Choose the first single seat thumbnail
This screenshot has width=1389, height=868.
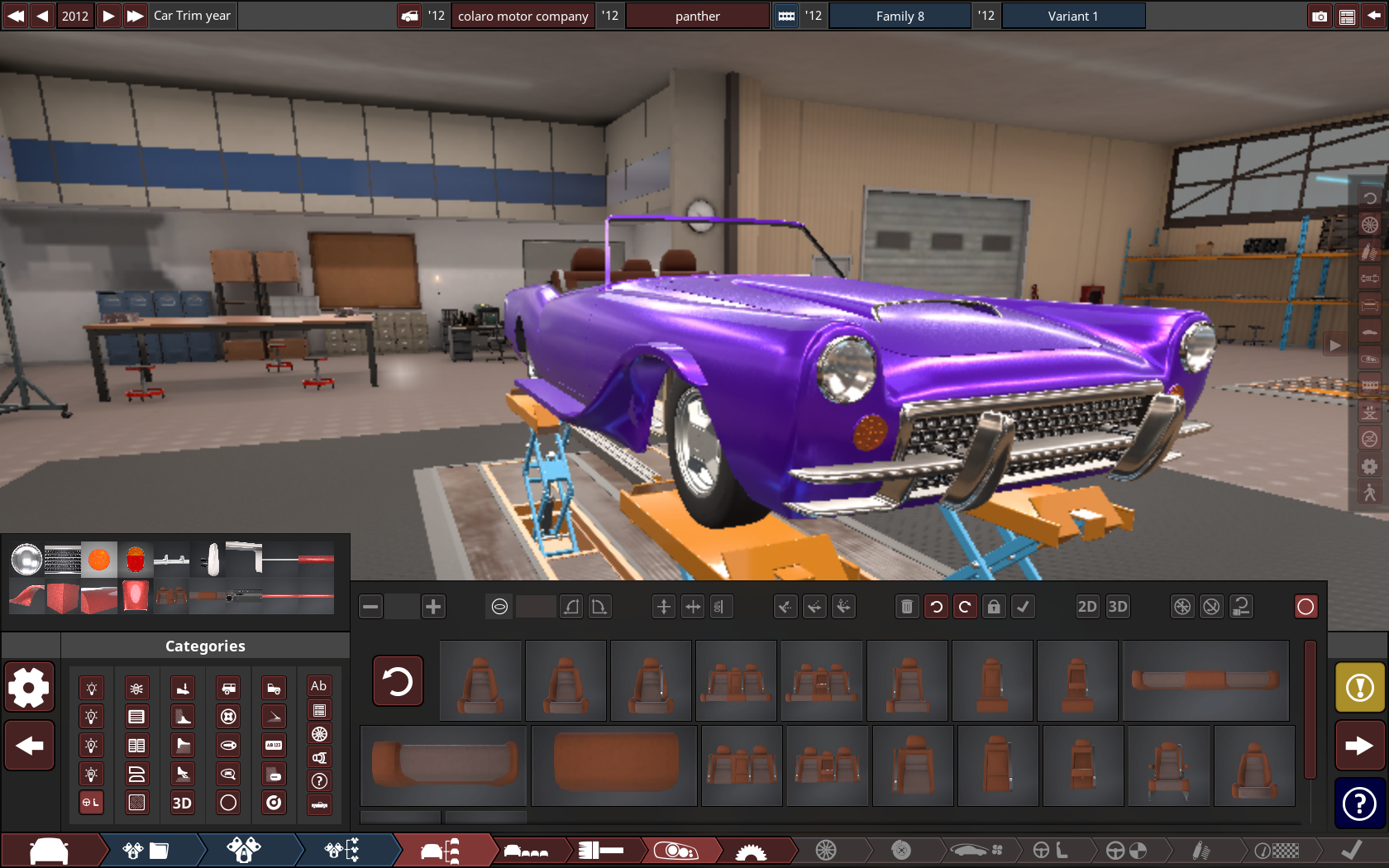click(480, 681)
